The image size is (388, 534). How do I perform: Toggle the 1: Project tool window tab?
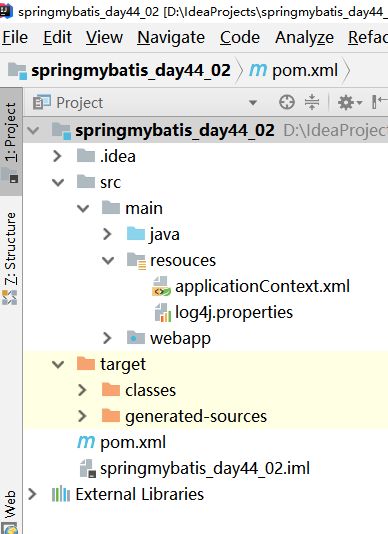(x=11, y=141)
